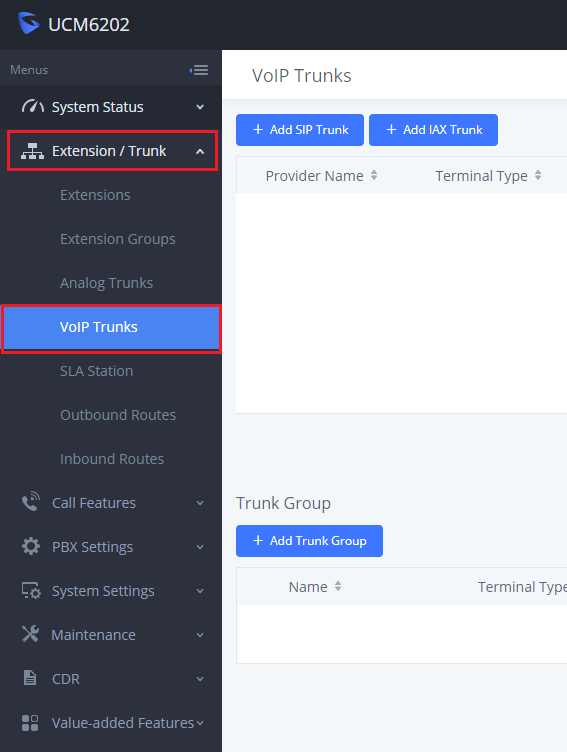
Task: Click the Add Trunk Group button
Action: click(309, 541)
